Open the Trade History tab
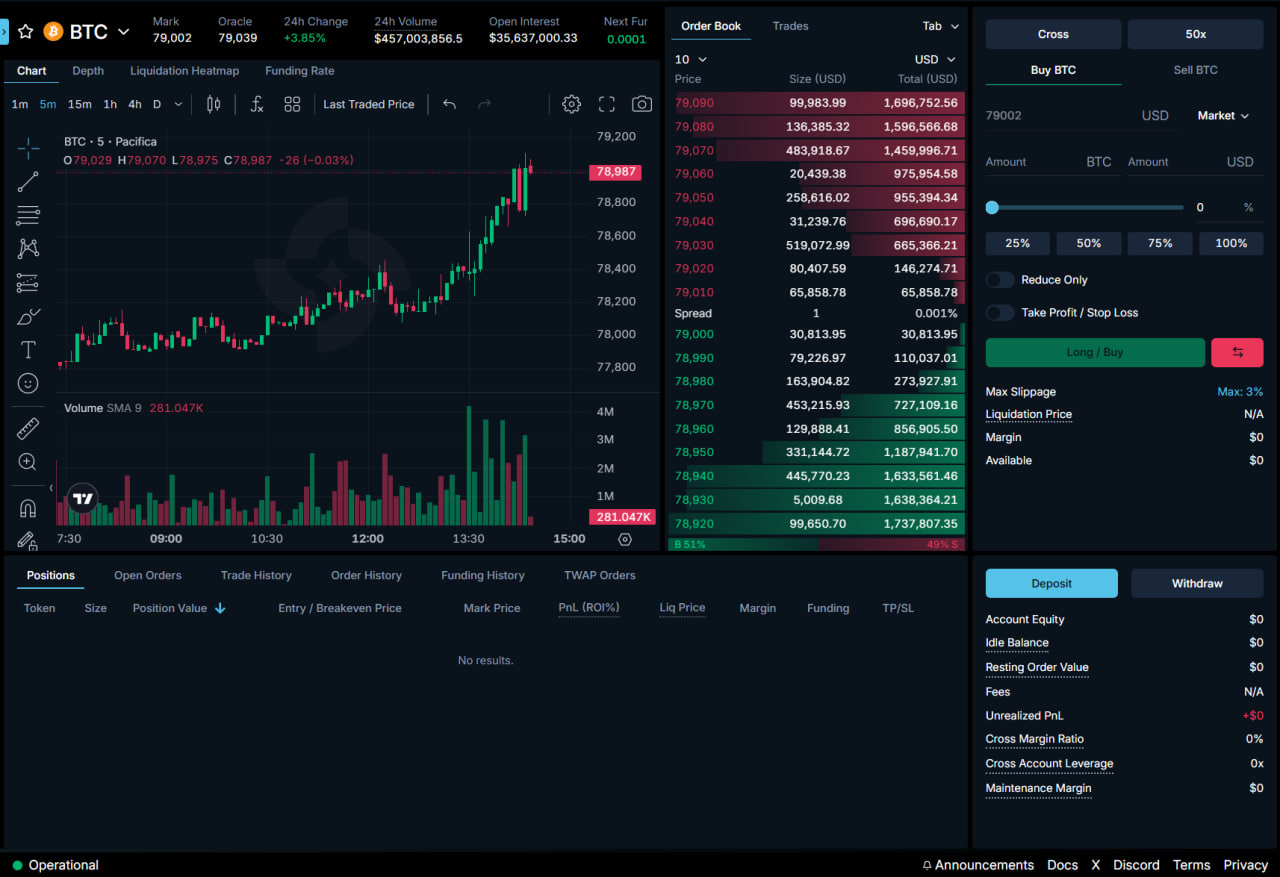The width and height of the screenshot is (1280, 877). pos(256,575)
